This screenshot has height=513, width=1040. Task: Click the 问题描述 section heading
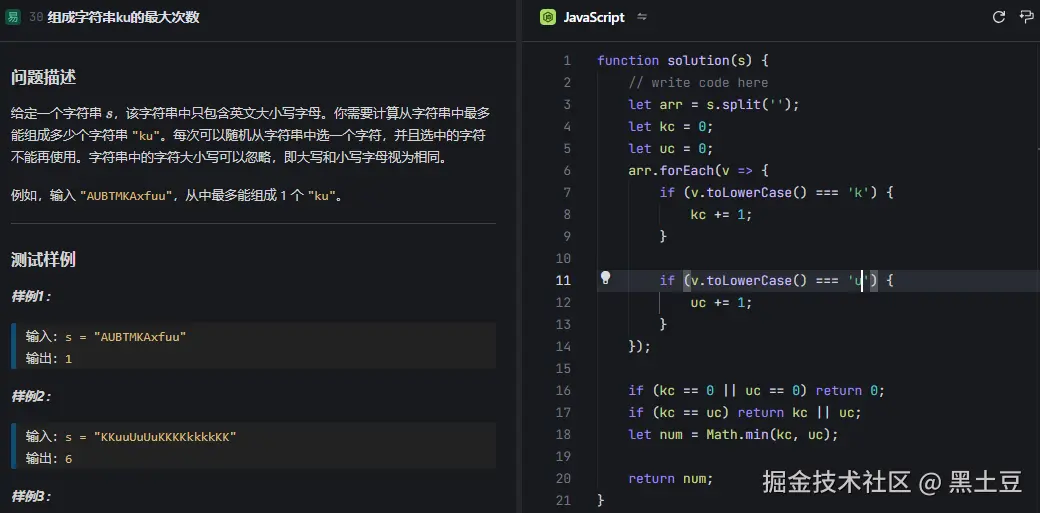pos(43,77)
